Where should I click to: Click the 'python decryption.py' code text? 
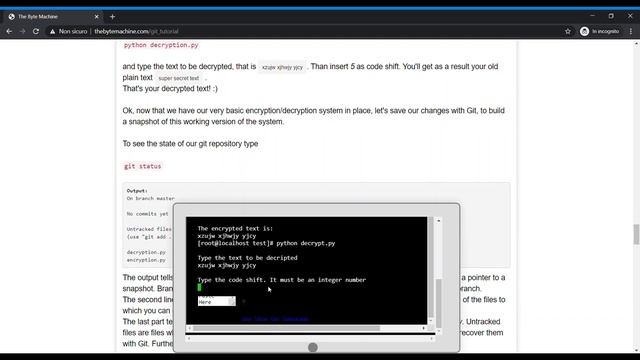point(161,45)
